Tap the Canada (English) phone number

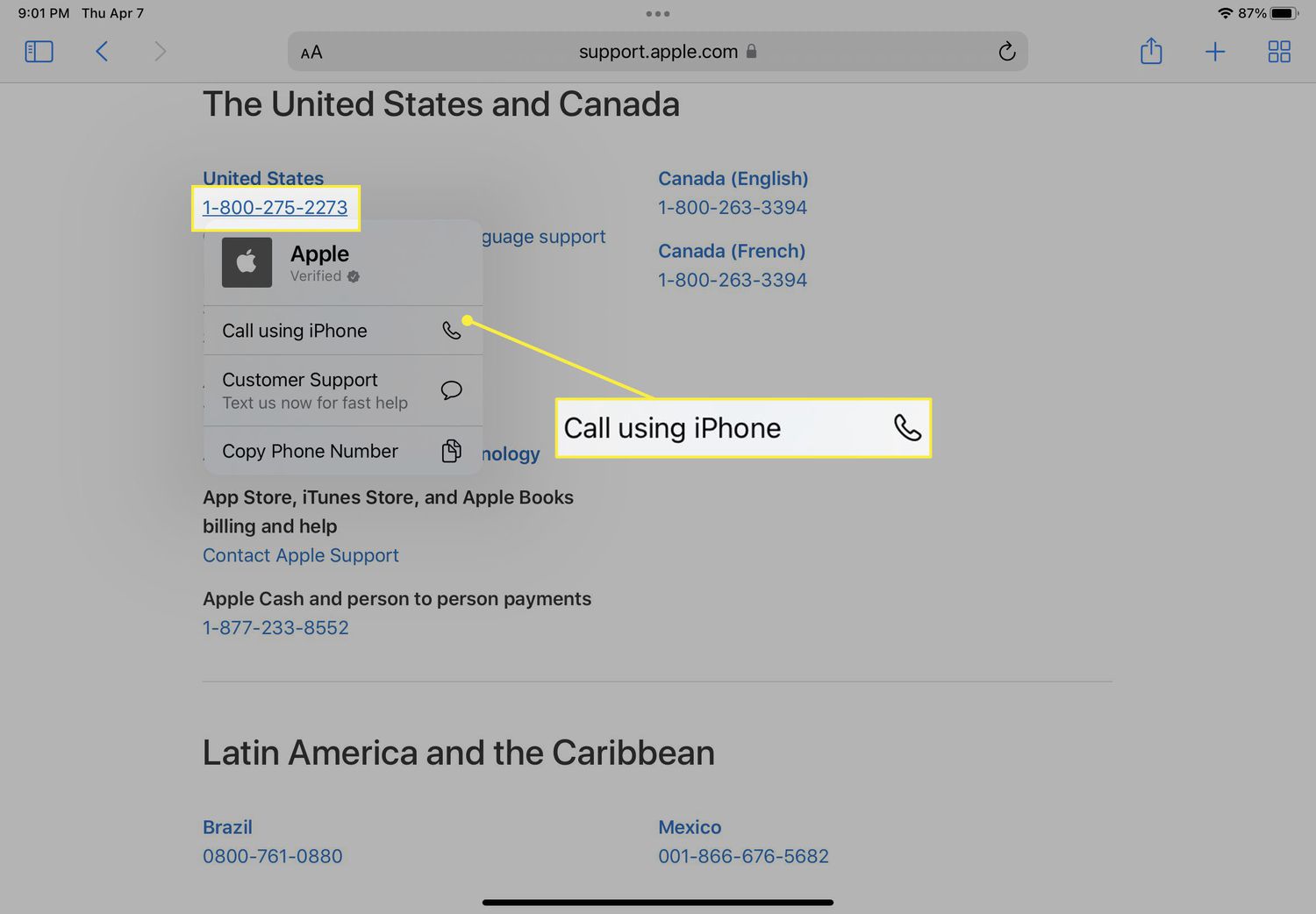coord(732,208)
